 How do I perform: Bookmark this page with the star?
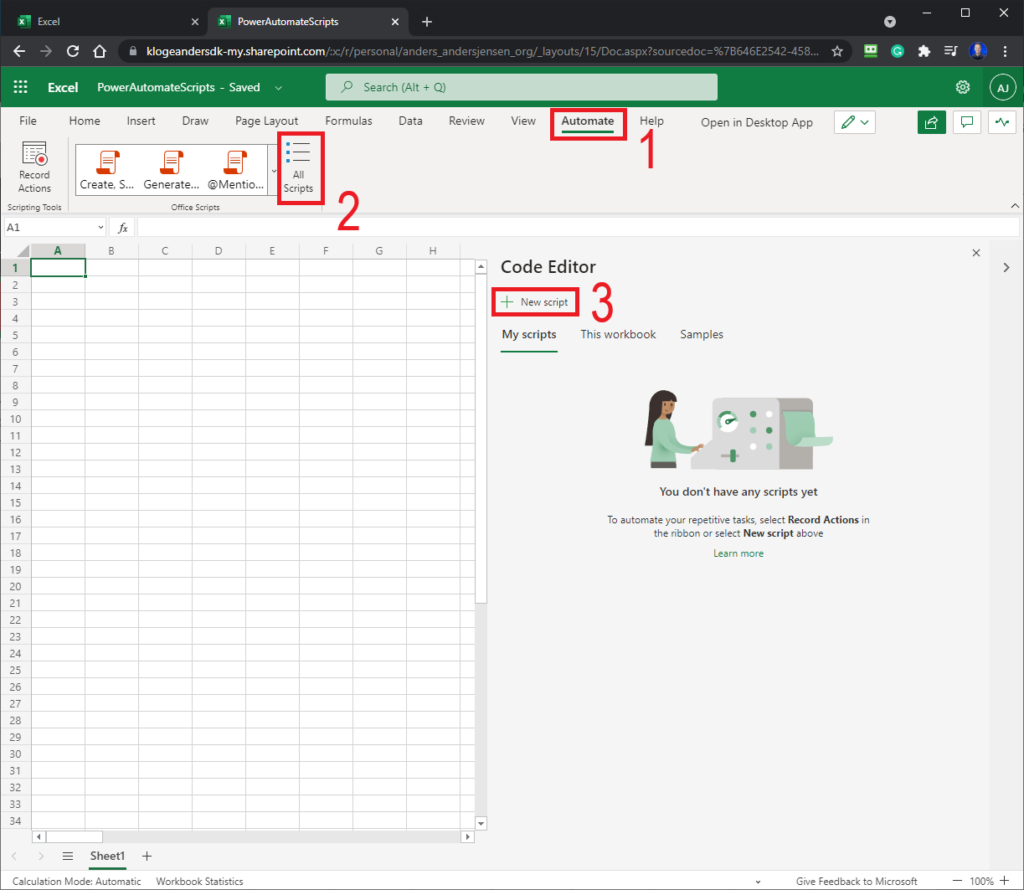(x=837, y=51)
